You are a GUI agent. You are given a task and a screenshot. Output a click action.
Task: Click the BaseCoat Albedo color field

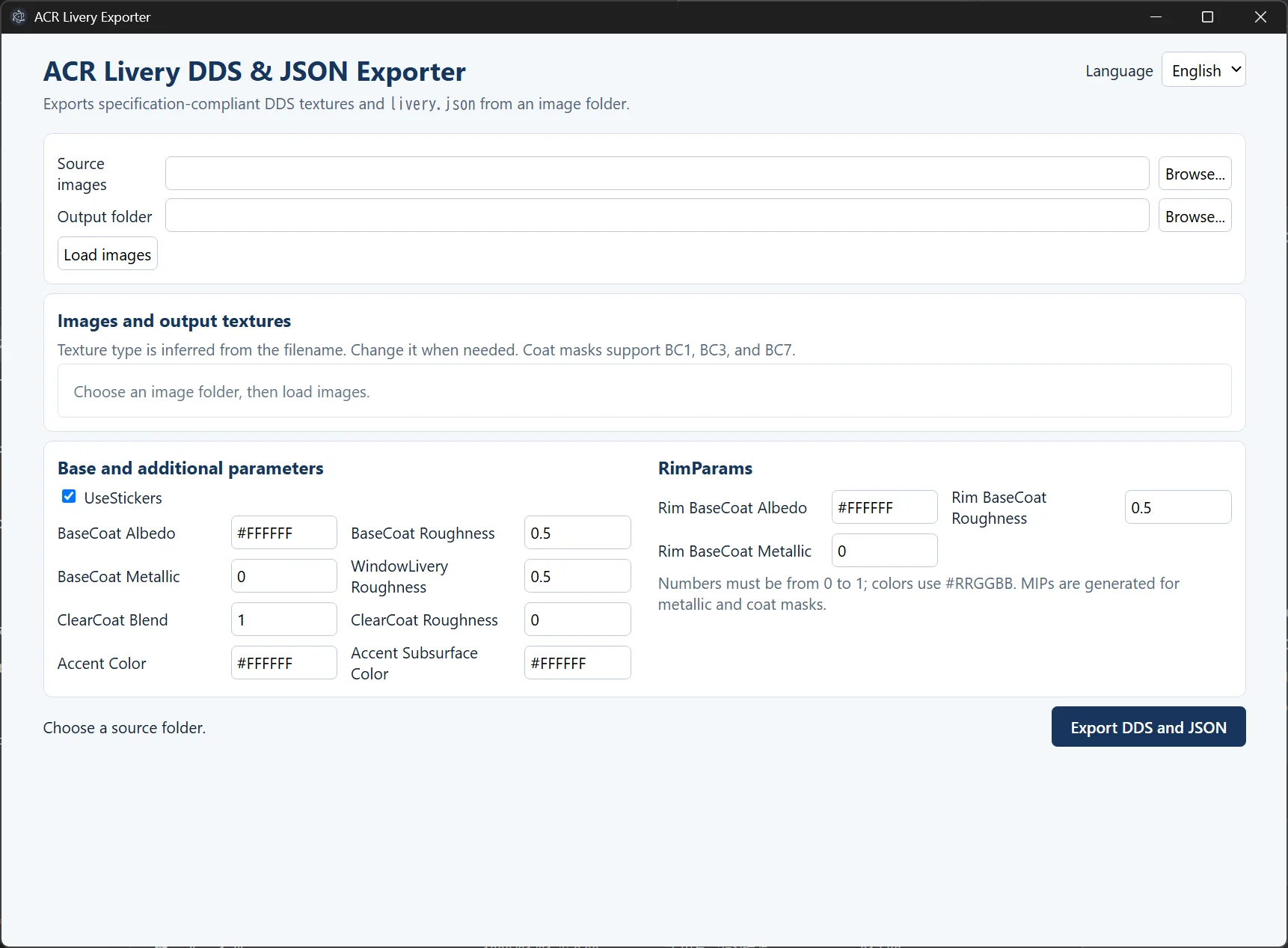pos(283,533)
